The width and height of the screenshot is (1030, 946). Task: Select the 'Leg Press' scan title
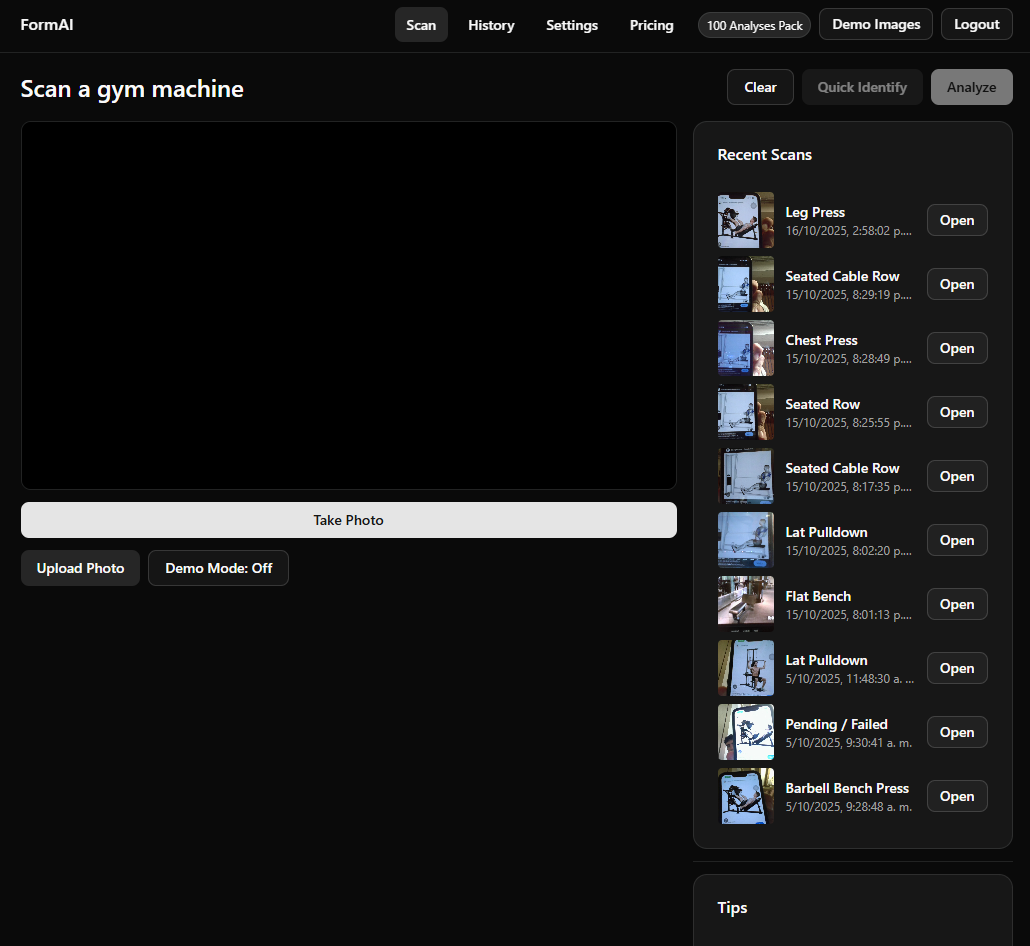coord(815,212)
